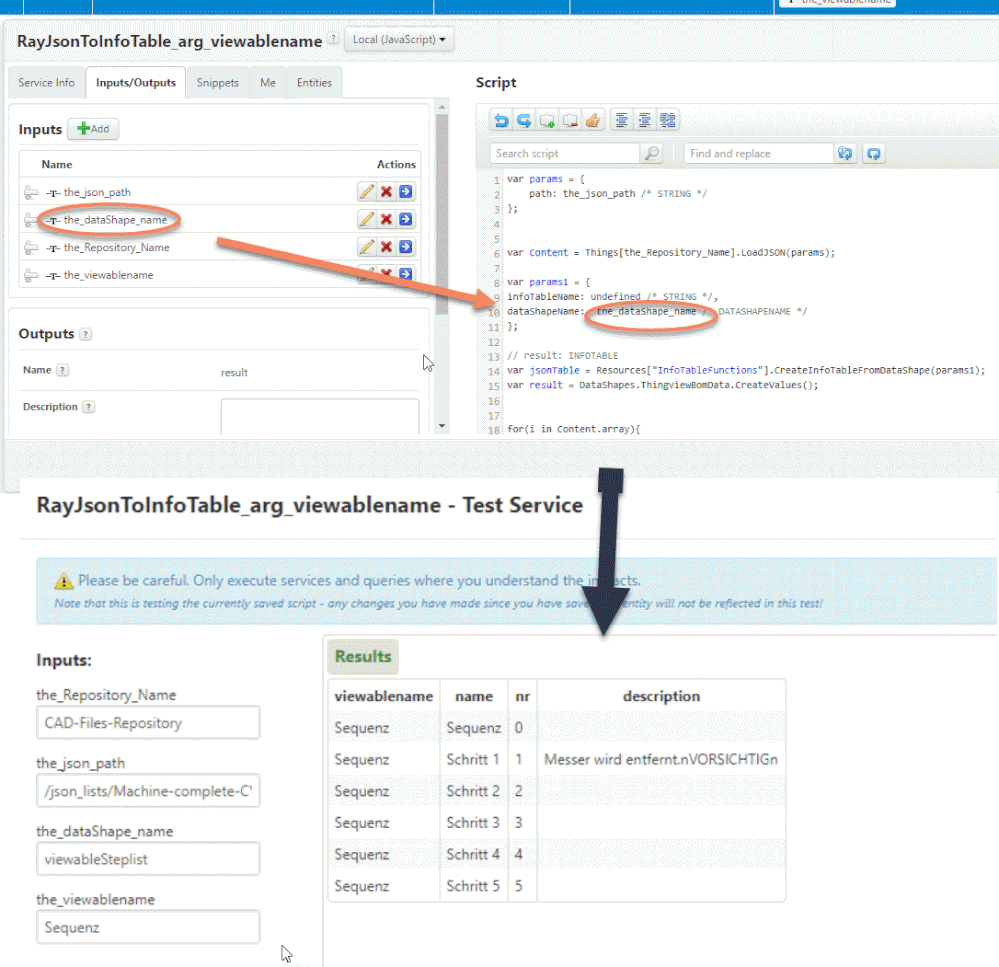Delete the_Repository_Name input with red X
Viewport: 999px width, 967px height.
point(386,247)
